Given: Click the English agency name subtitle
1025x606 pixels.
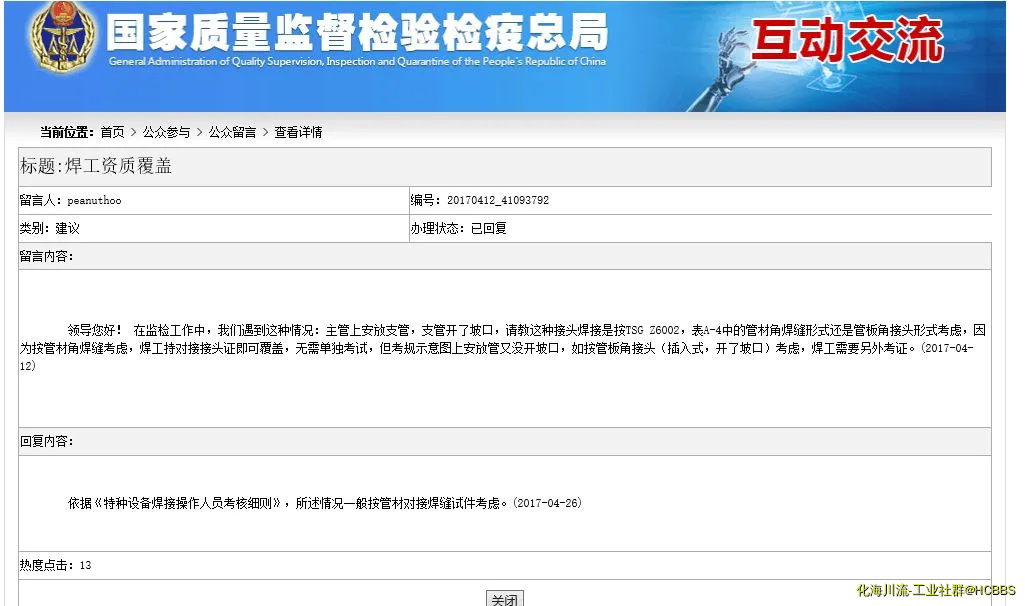Looking at the screenshot, I should click(357, 61).
